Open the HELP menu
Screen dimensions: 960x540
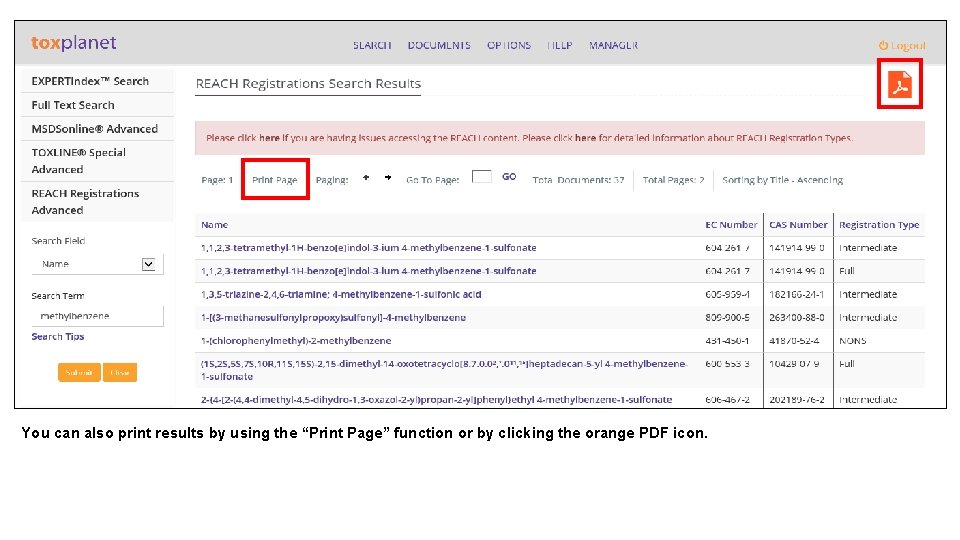[560, 45]
